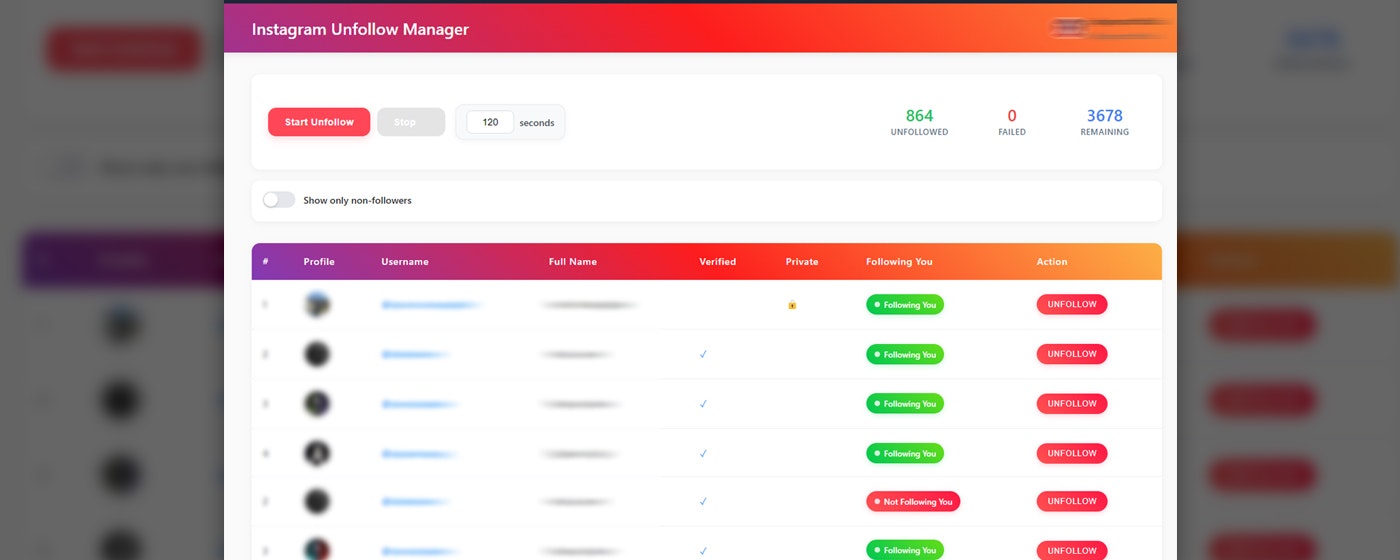Viewport: 1400px width, 560px height.
Task: Open the blurred username link in row 4
Action: coord(420,453)
